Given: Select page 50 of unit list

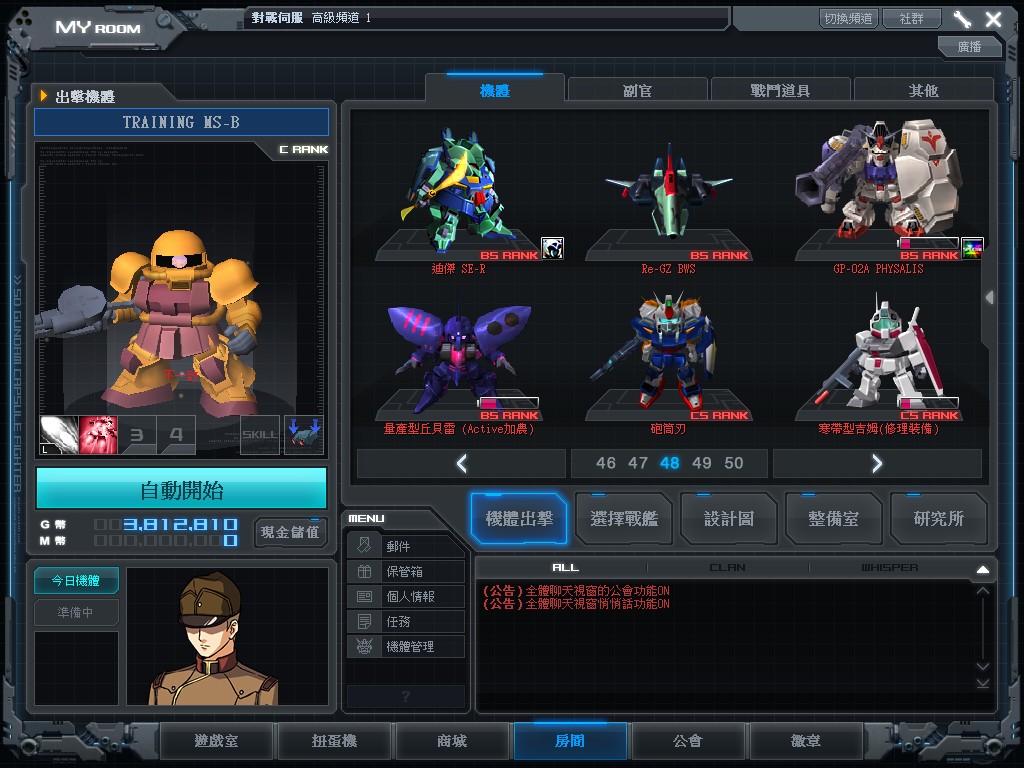Looking at the screenshot, I should click(x=733, y=463).
